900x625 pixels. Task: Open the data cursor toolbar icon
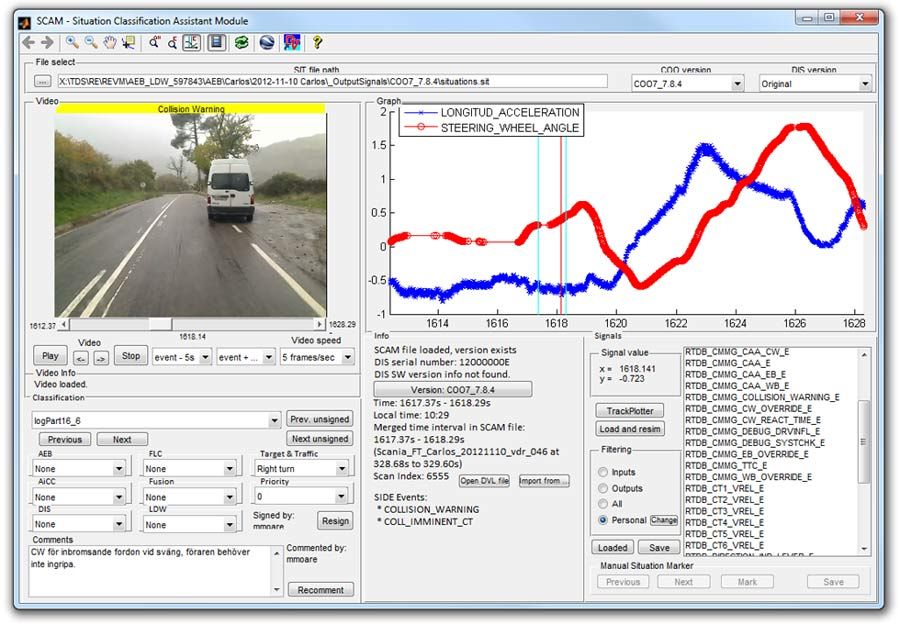click(x=127, y=42)
